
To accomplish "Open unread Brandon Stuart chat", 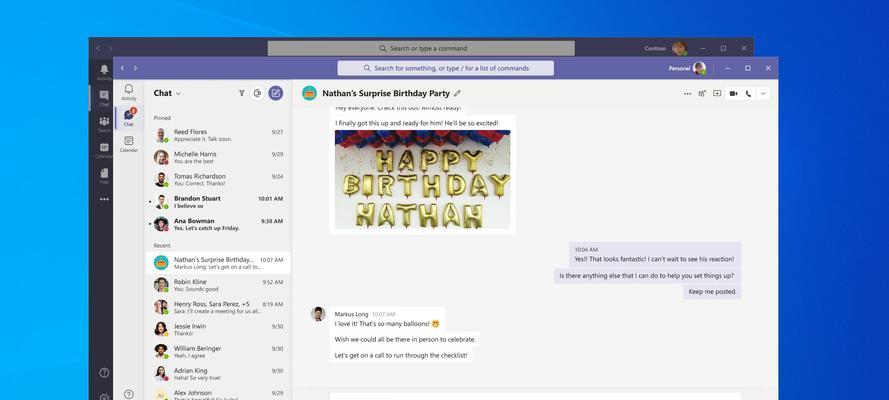I will pyautogui.click(x=218, y=202).
